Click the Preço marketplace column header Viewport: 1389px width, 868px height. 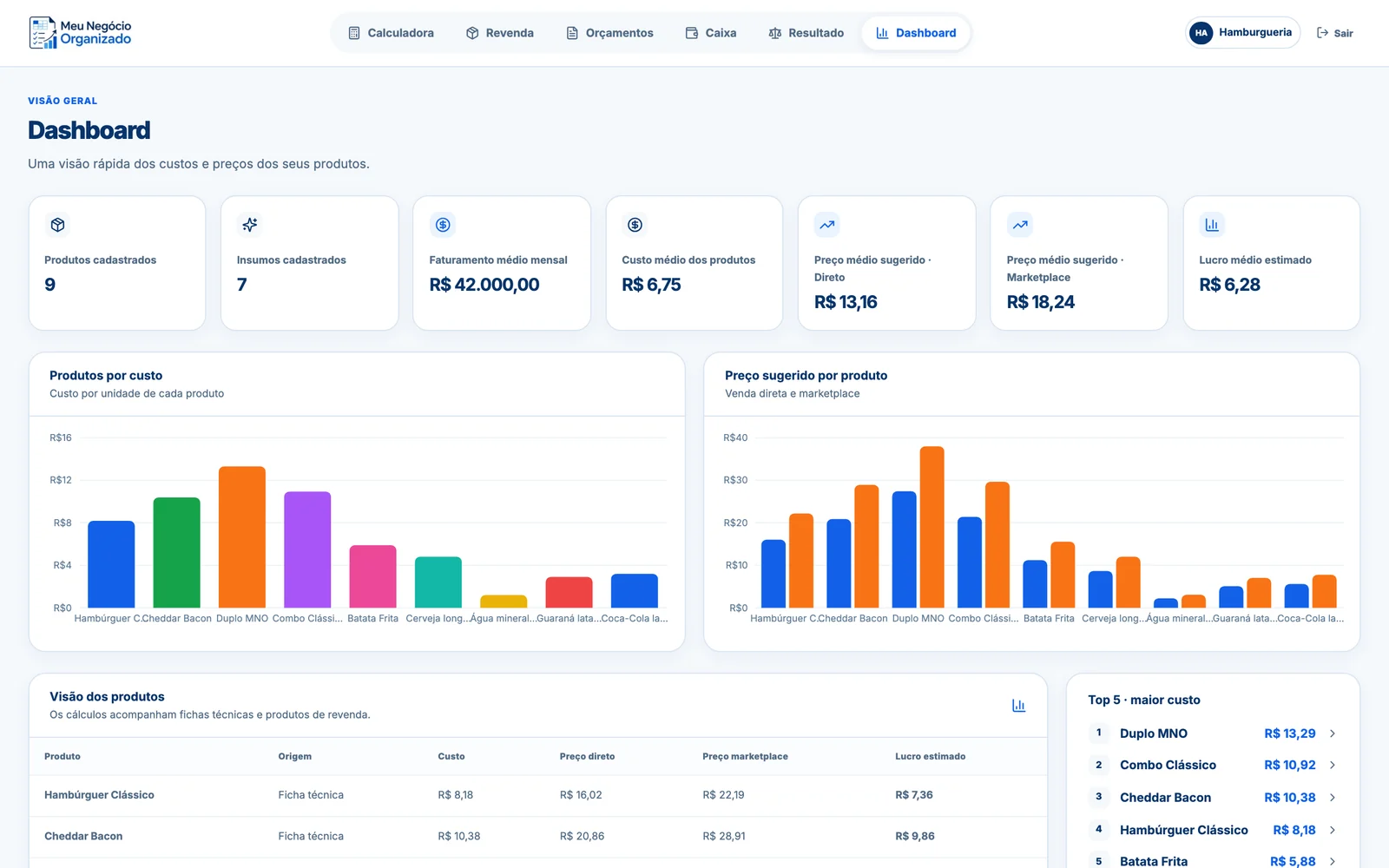click(745, 756)
